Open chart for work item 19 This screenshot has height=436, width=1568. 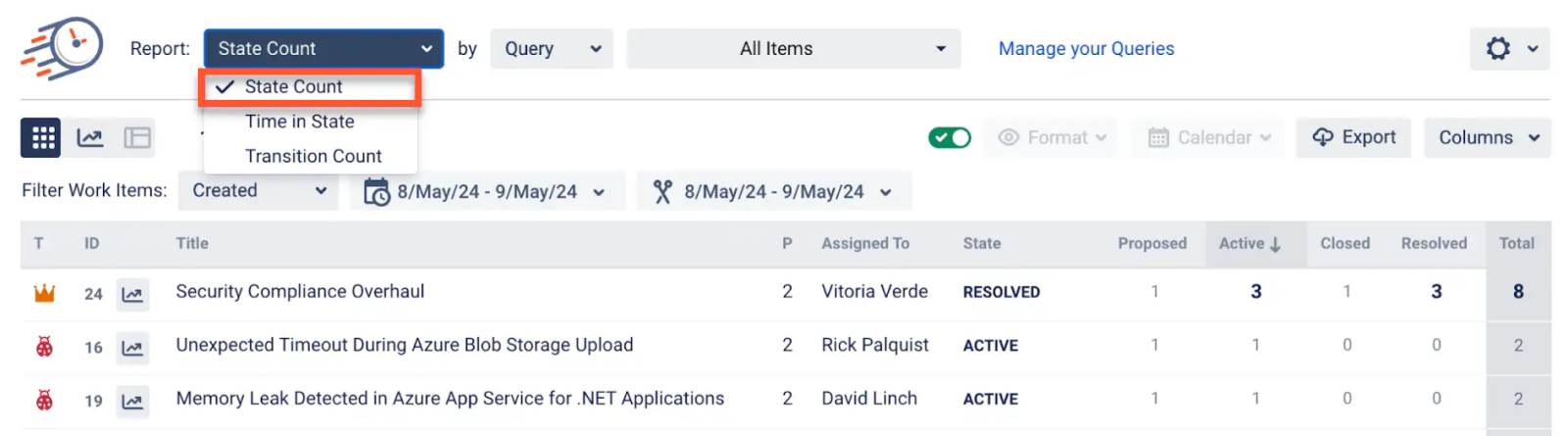point(132,401)
